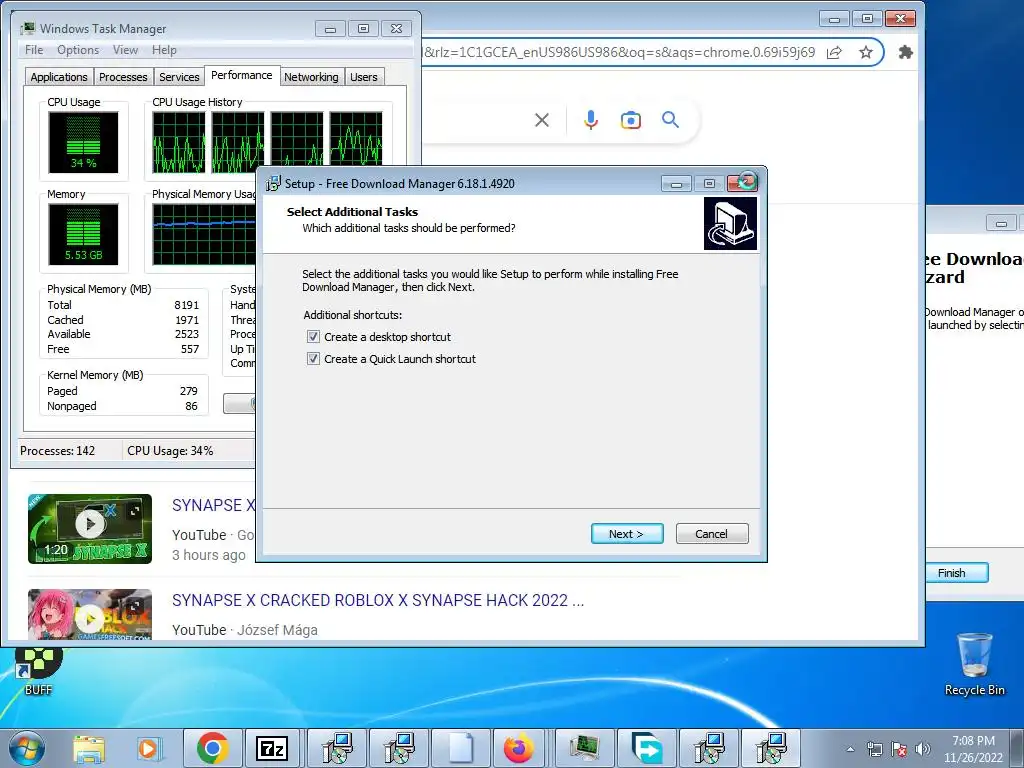Click the Cached memory value 1971
This screenshot has width=1024, height=768.
coord(187,320)
